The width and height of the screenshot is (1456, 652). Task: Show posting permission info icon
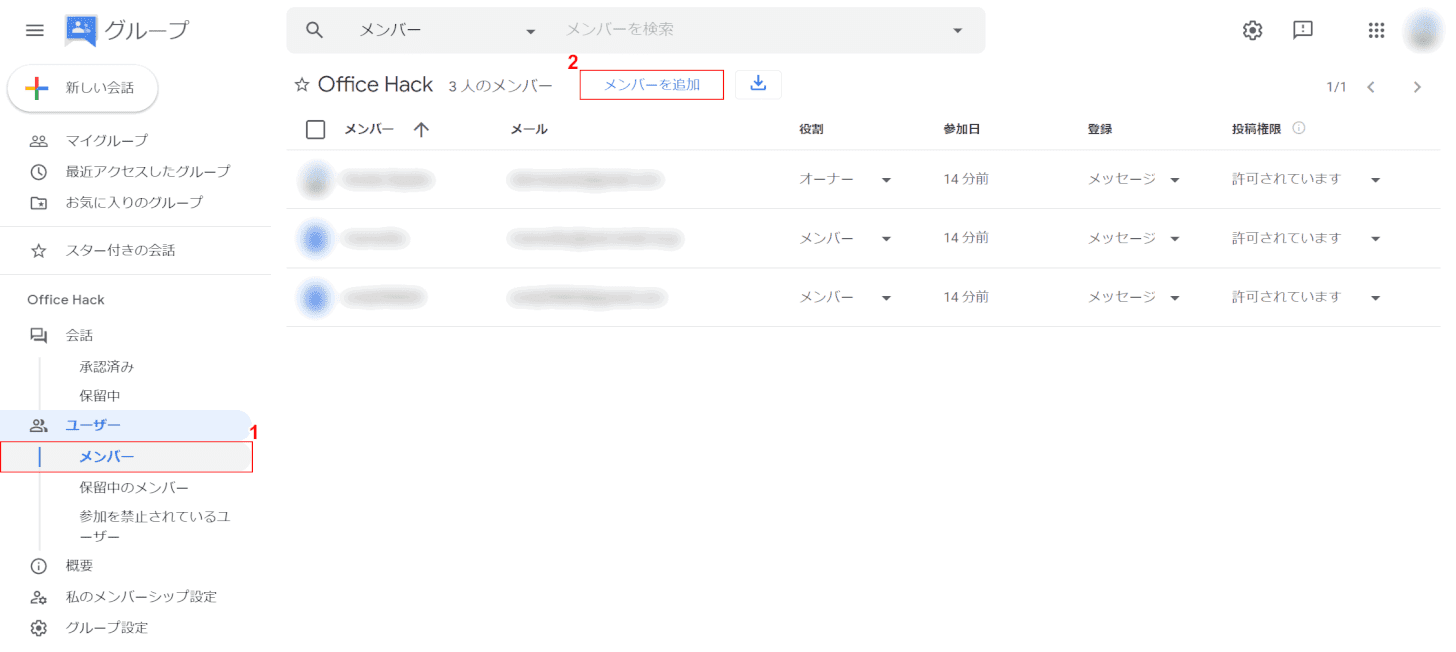click(x=1299, y=128)
